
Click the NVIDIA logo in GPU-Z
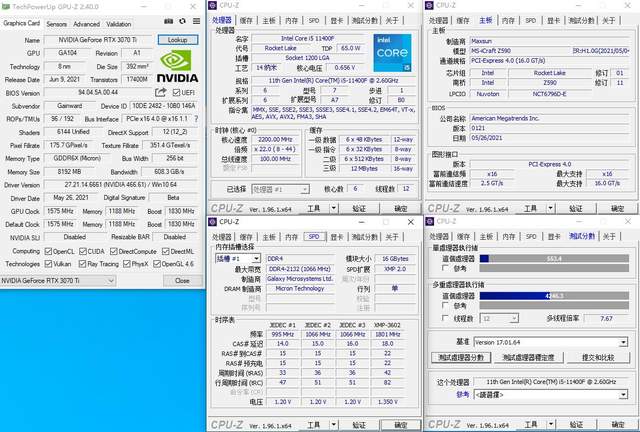click(177, 66)
